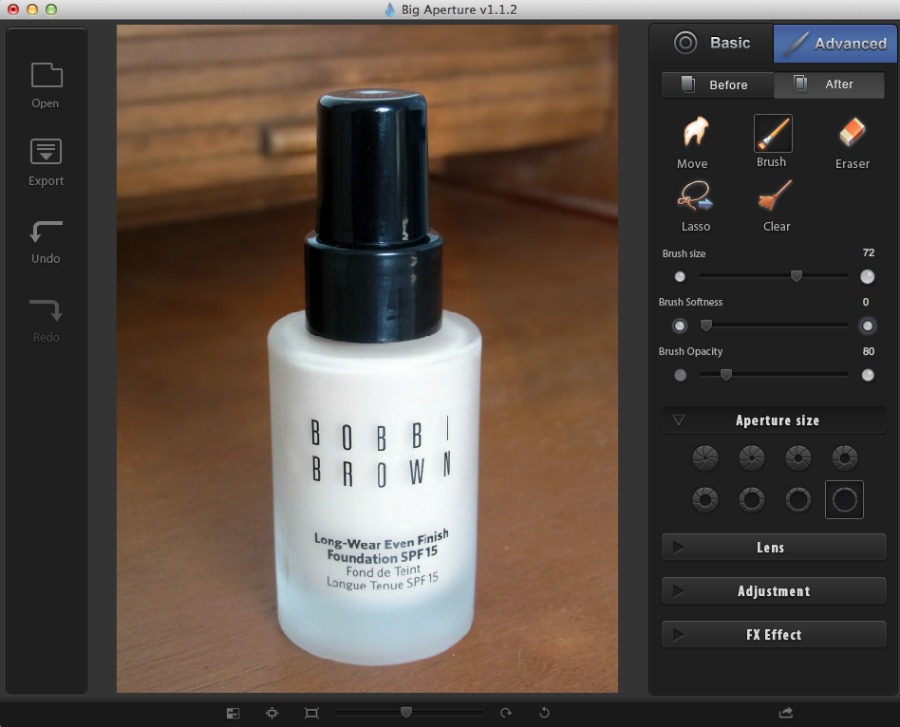Click the Brush size slider handle
This screenshot has width=900, height=727.
click(x=796, y=276)
